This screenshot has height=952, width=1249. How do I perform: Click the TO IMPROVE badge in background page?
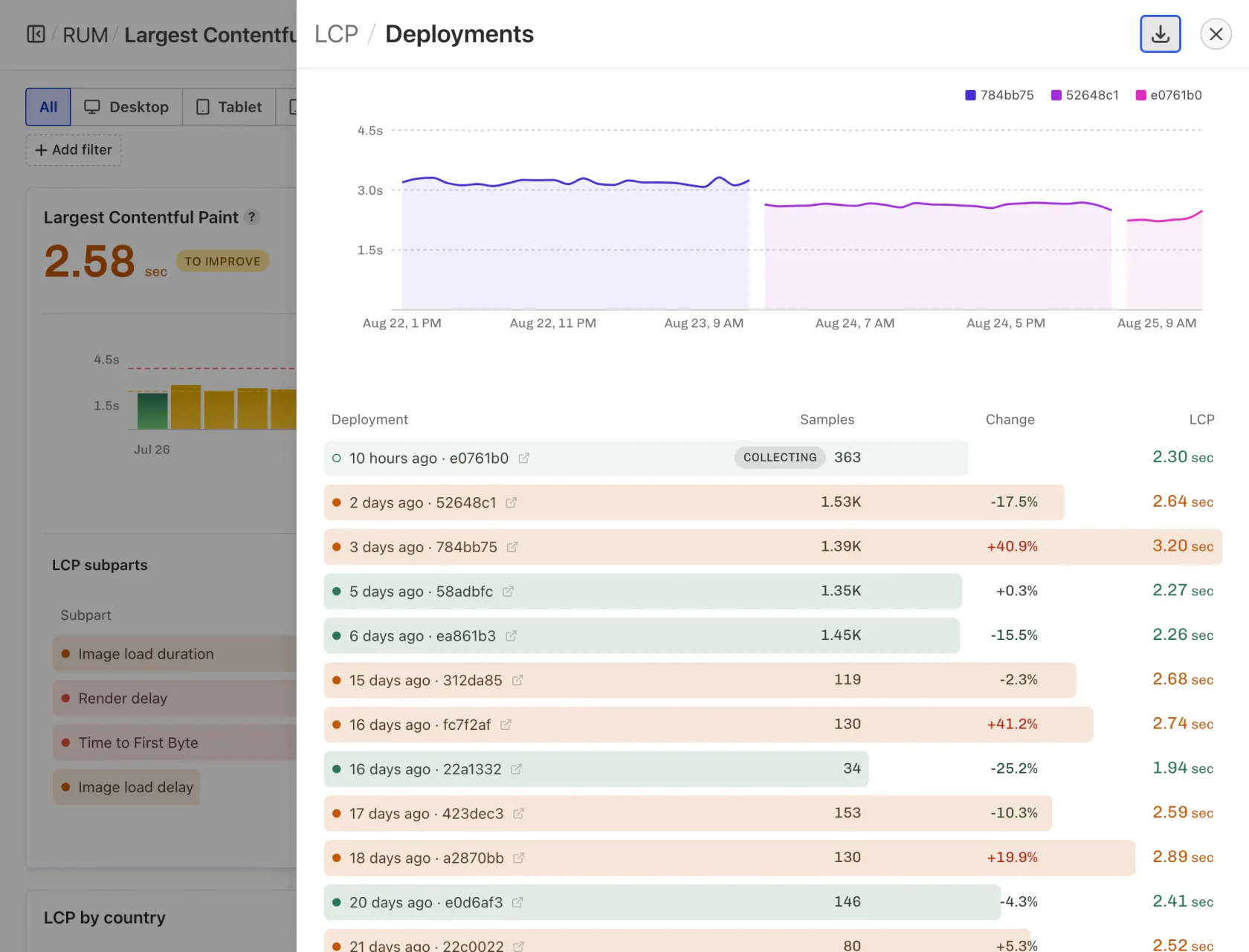[x=222, y=262]
